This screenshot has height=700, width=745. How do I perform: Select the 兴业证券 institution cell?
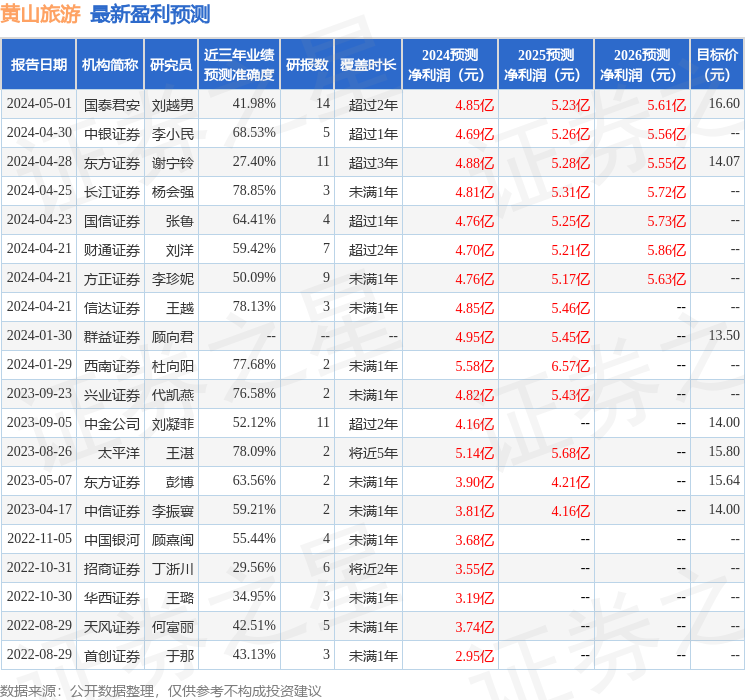point(112,395)
